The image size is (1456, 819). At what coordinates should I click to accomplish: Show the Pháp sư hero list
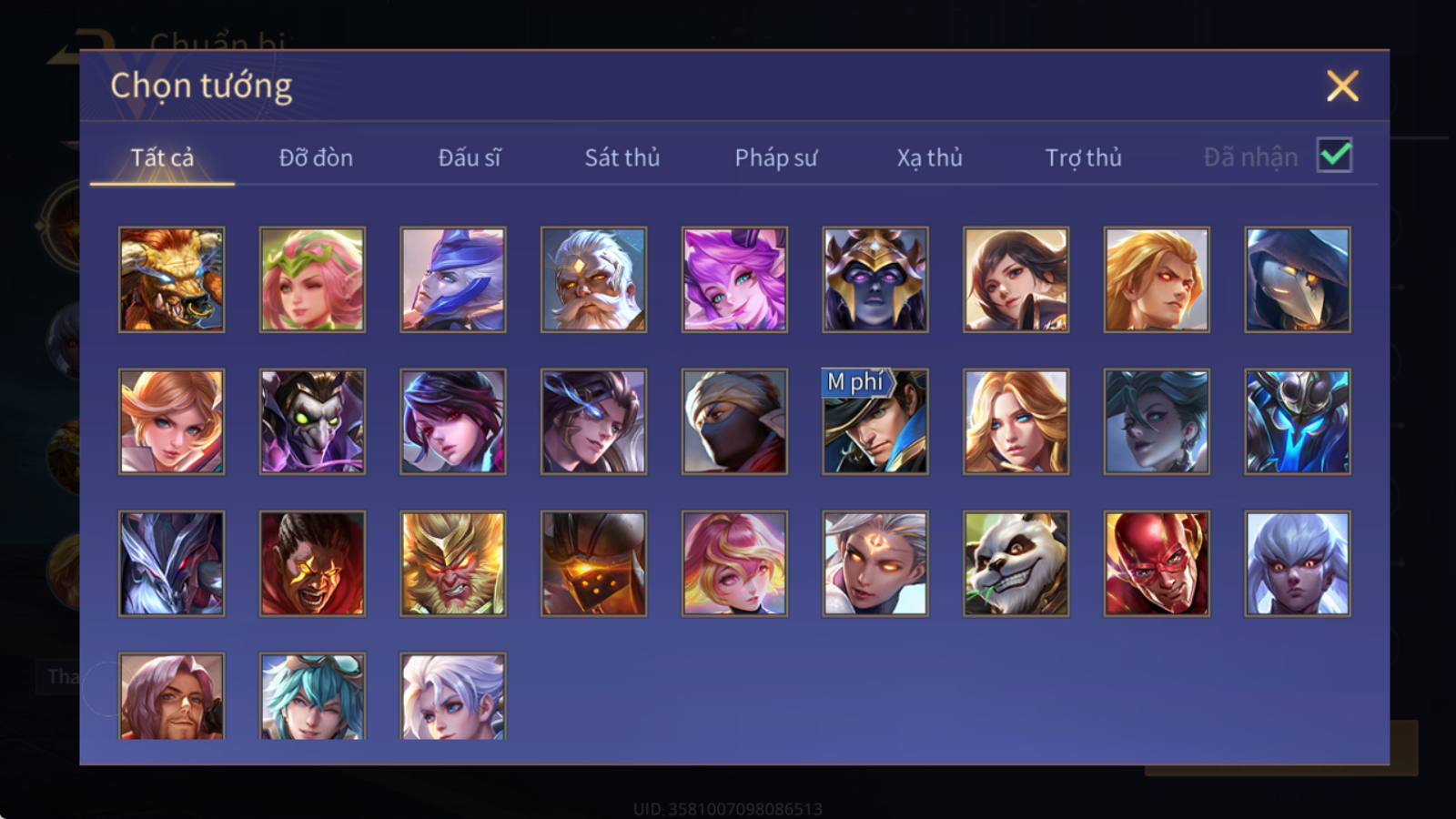point(775,157)
